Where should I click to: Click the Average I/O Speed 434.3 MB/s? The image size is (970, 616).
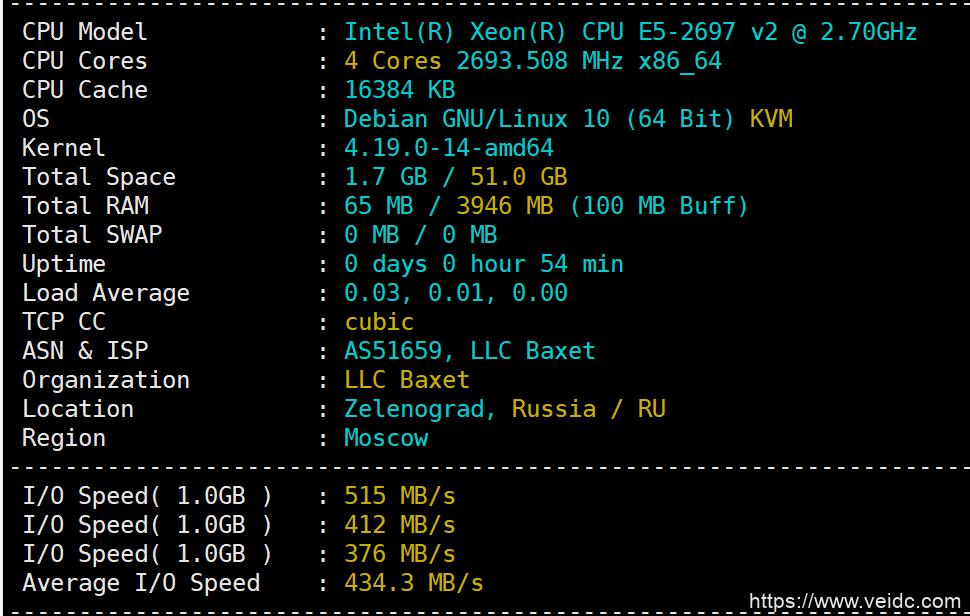coord(413,583)
